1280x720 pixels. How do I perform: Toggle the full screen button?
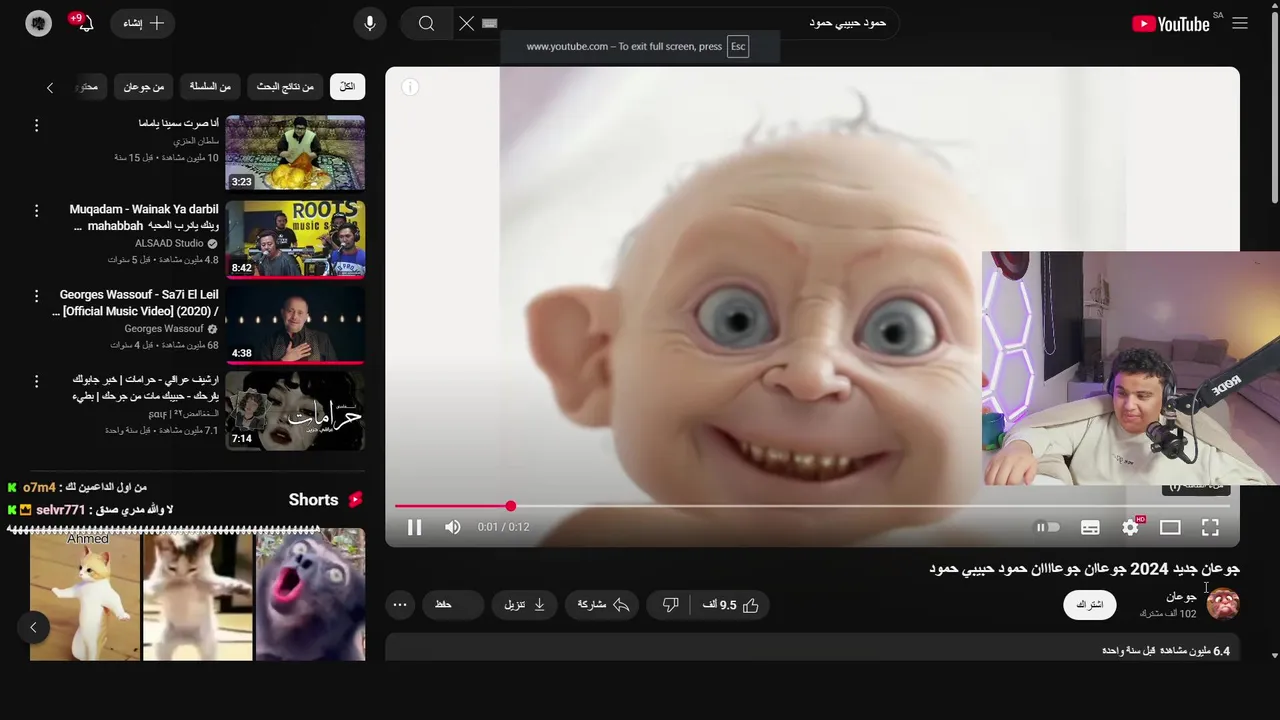click(x=1210, y=527)
